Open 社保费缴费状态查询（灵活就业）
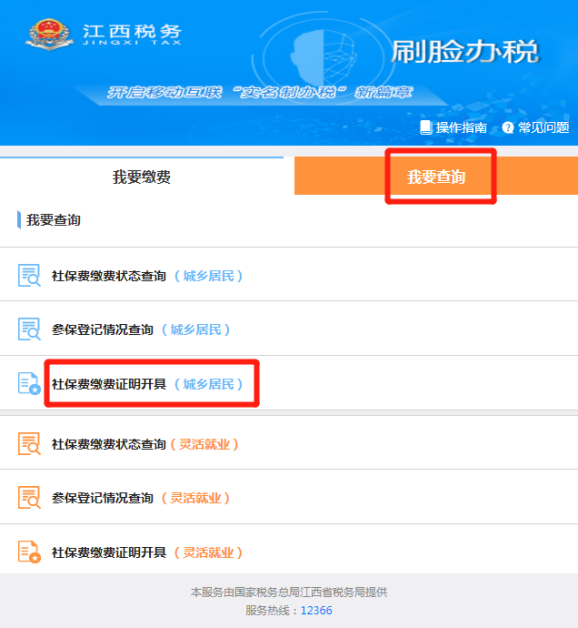Image resolution: width=578 pixels, height=628 pixels. point(289,443)
